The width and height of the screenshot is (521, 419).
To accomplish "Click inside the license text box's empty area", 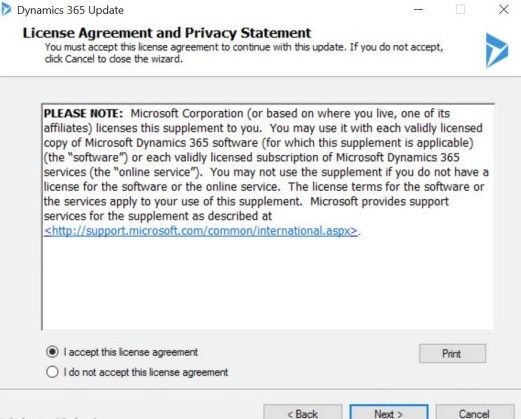I will [x=268, y=283].
